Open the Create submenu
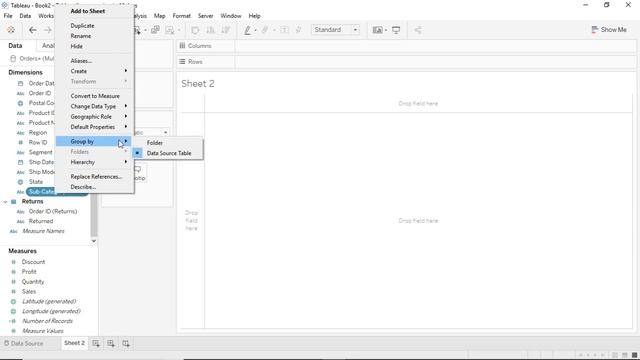Viewport: 640px width, 360px height. tap(95, 71)
